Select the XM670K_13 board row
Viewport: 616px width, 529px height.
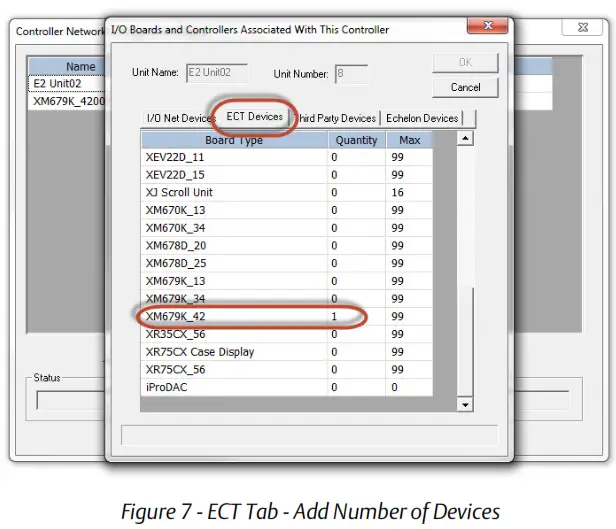tap(287, 210)
